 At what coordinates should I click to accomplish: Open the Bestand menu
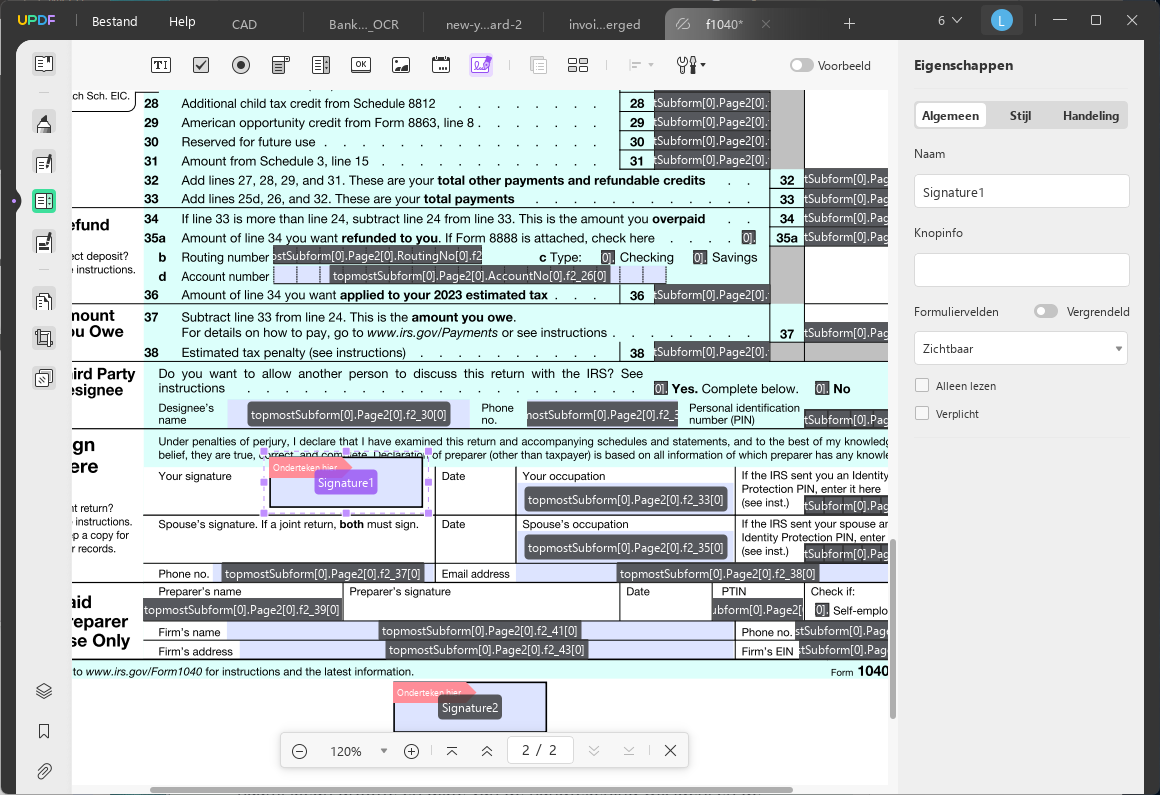point(115,21)
